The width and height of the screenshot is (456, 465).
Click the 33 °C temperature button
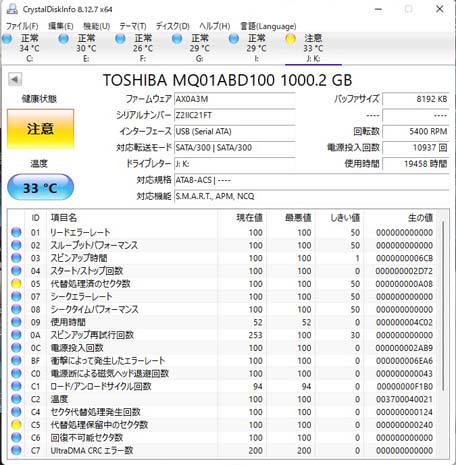[x=40, y=188]
